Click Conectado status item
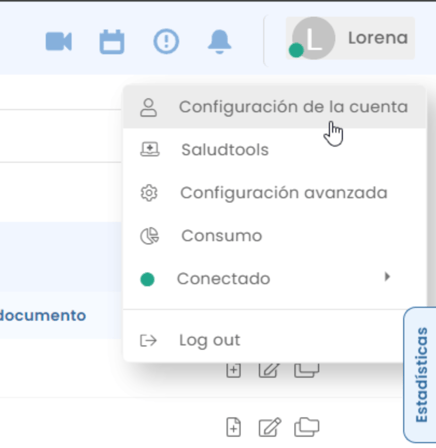 tap(275, 279)
